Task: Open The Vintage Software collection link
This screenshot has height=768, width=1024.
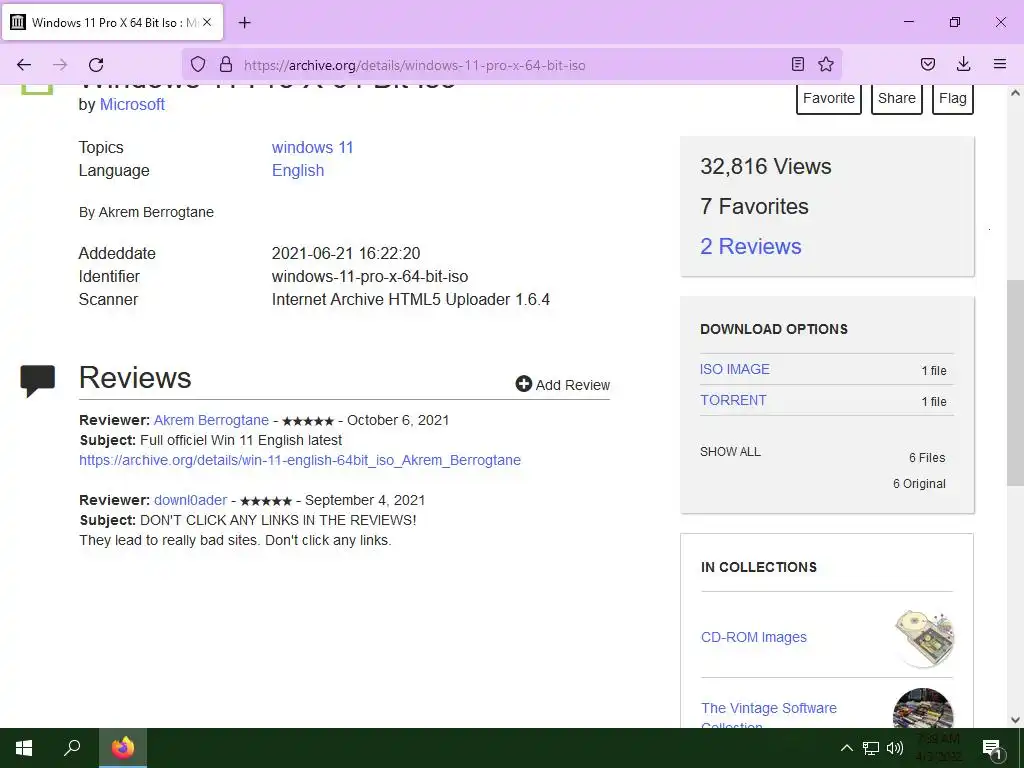Action: (x=769, y=716)
